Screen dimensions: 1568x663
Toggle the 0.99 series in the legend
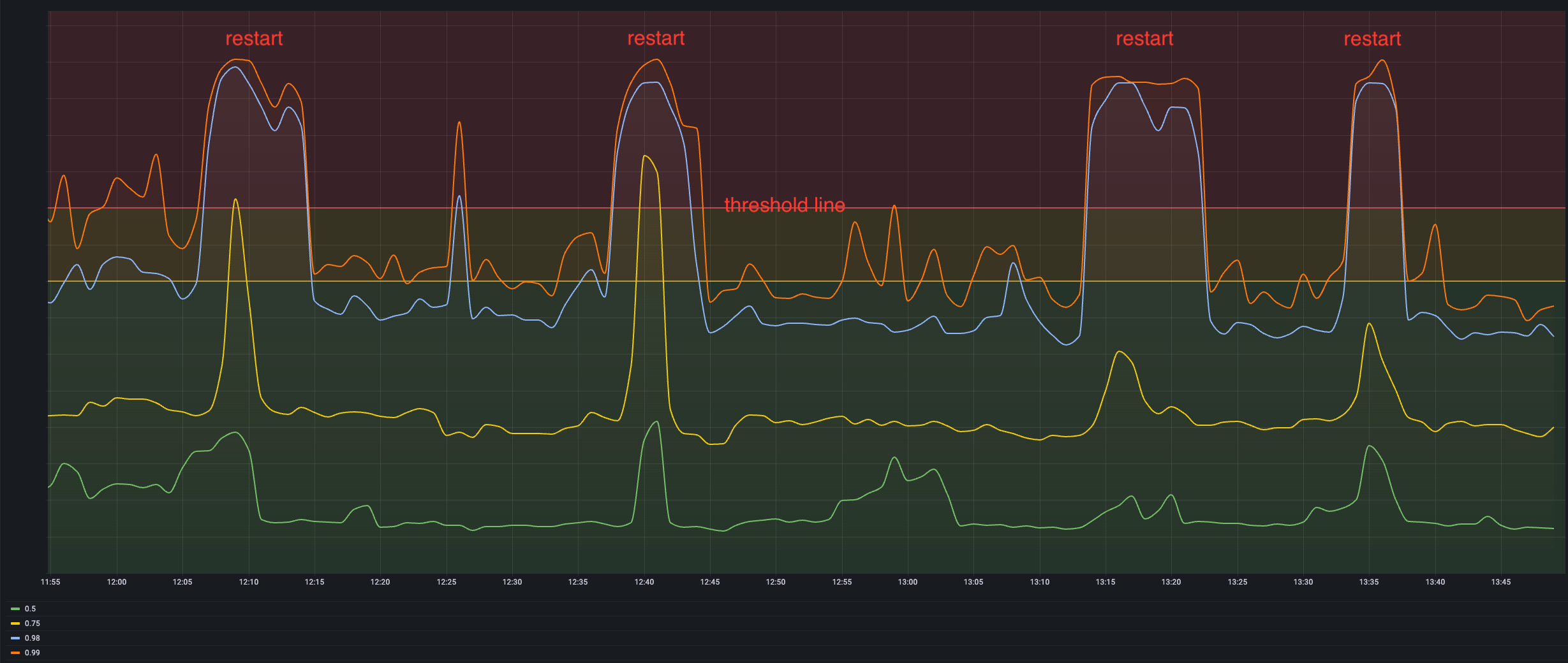coord(32,653)
